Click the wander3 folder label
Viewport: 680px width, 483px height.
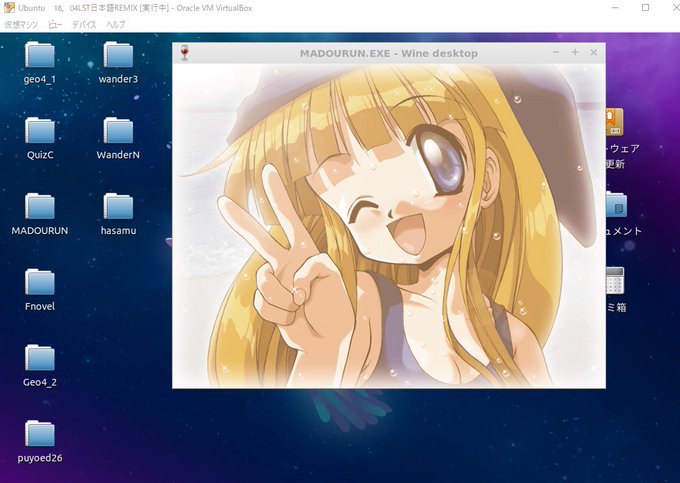(x=118, y=79)
